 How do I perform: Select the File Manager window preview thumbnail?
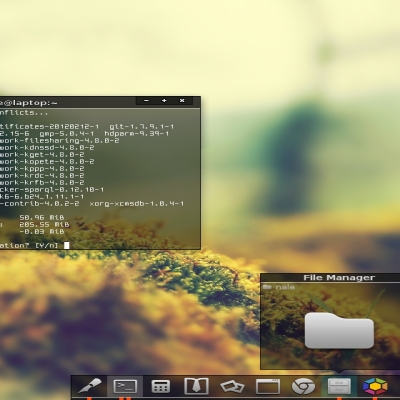330,322
